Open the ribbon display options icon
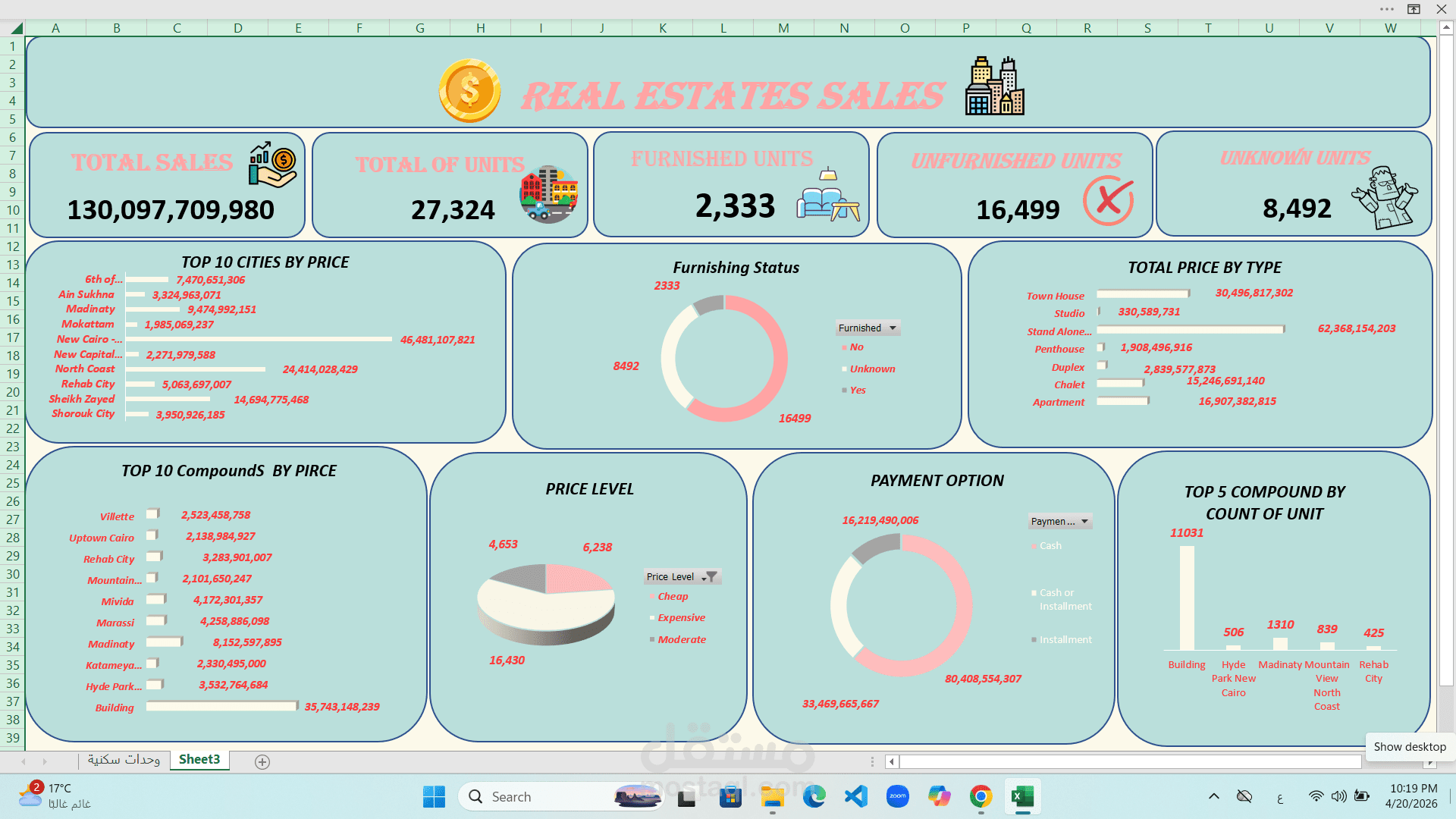 [1414, 9]
